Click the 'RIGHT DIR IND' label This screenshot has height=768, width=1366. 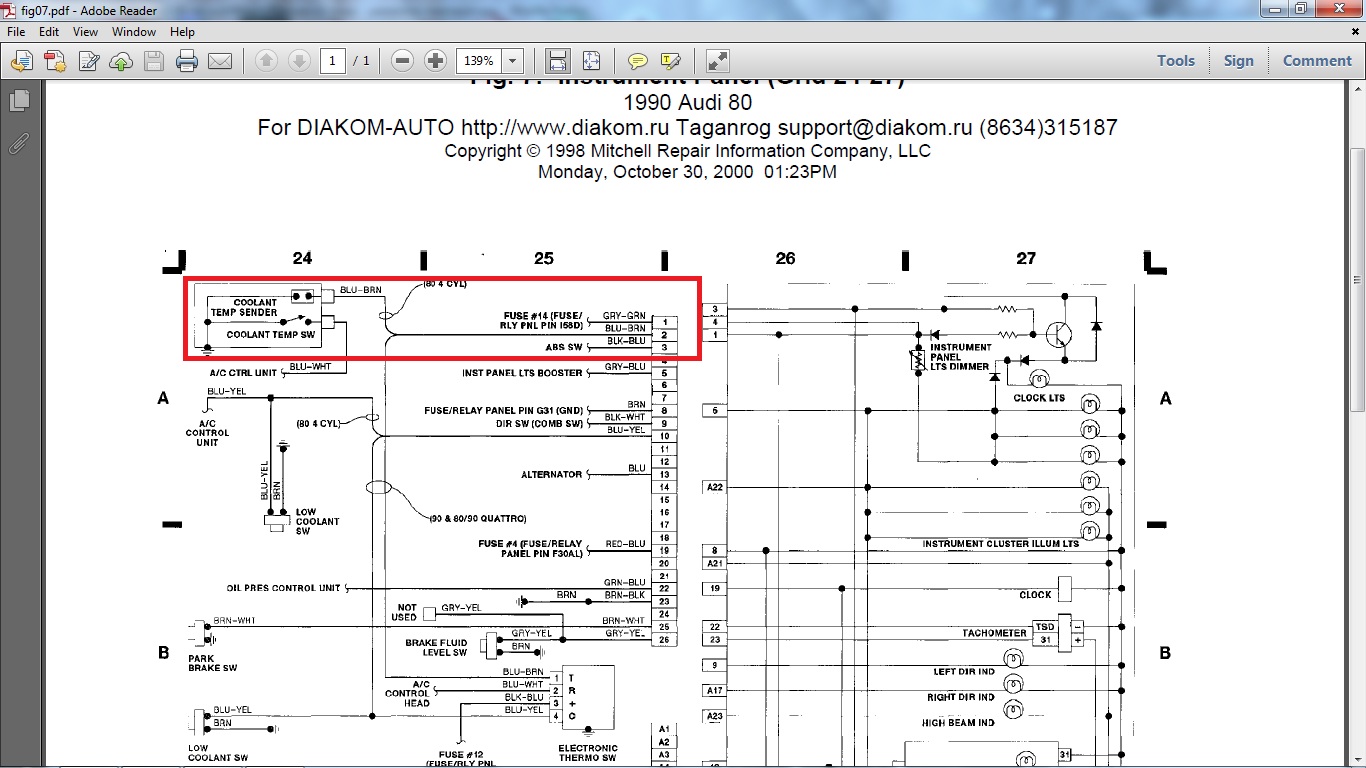tap(961, 697)
